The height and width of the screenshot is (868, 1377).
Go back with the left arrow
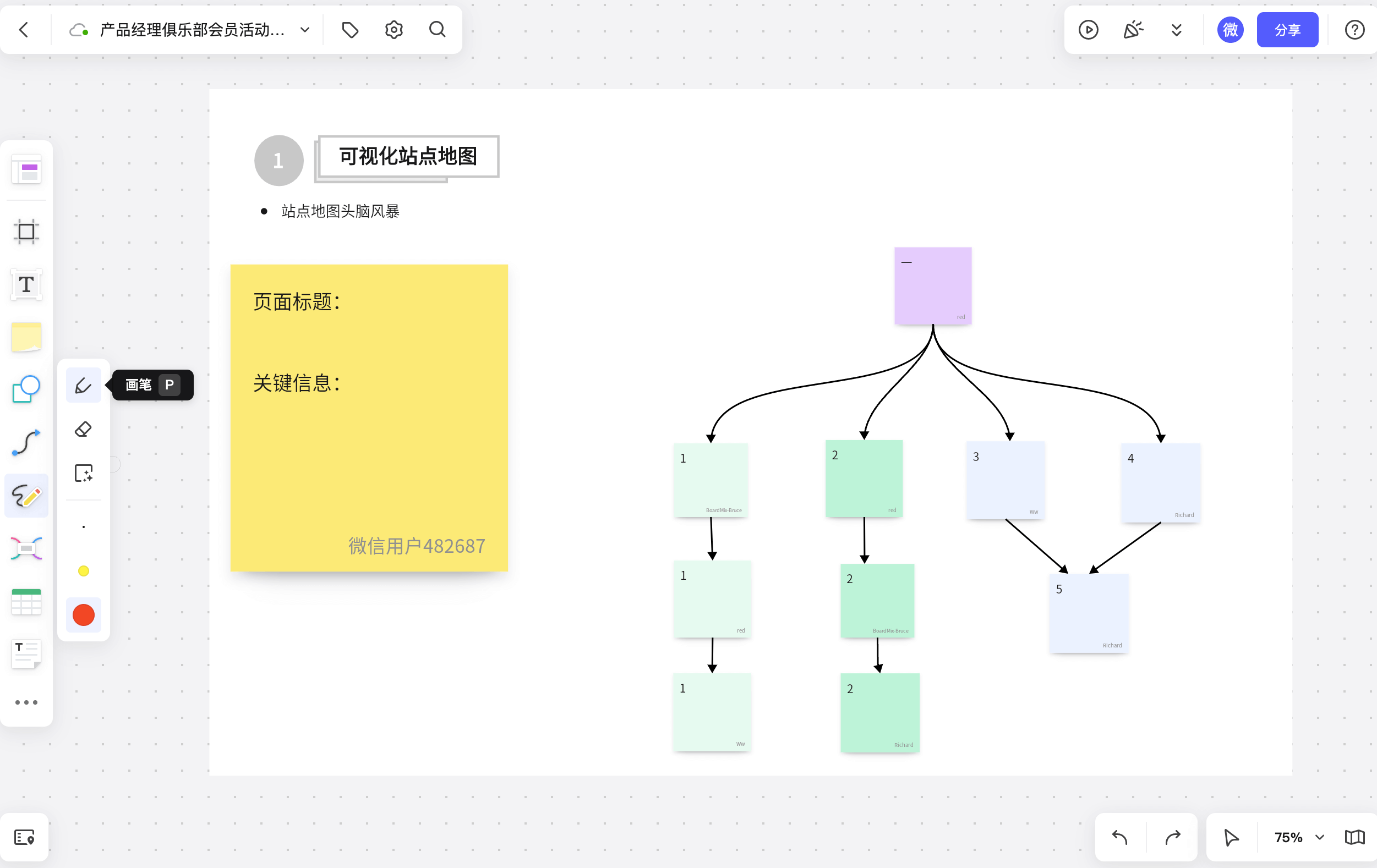pos(24,30)
